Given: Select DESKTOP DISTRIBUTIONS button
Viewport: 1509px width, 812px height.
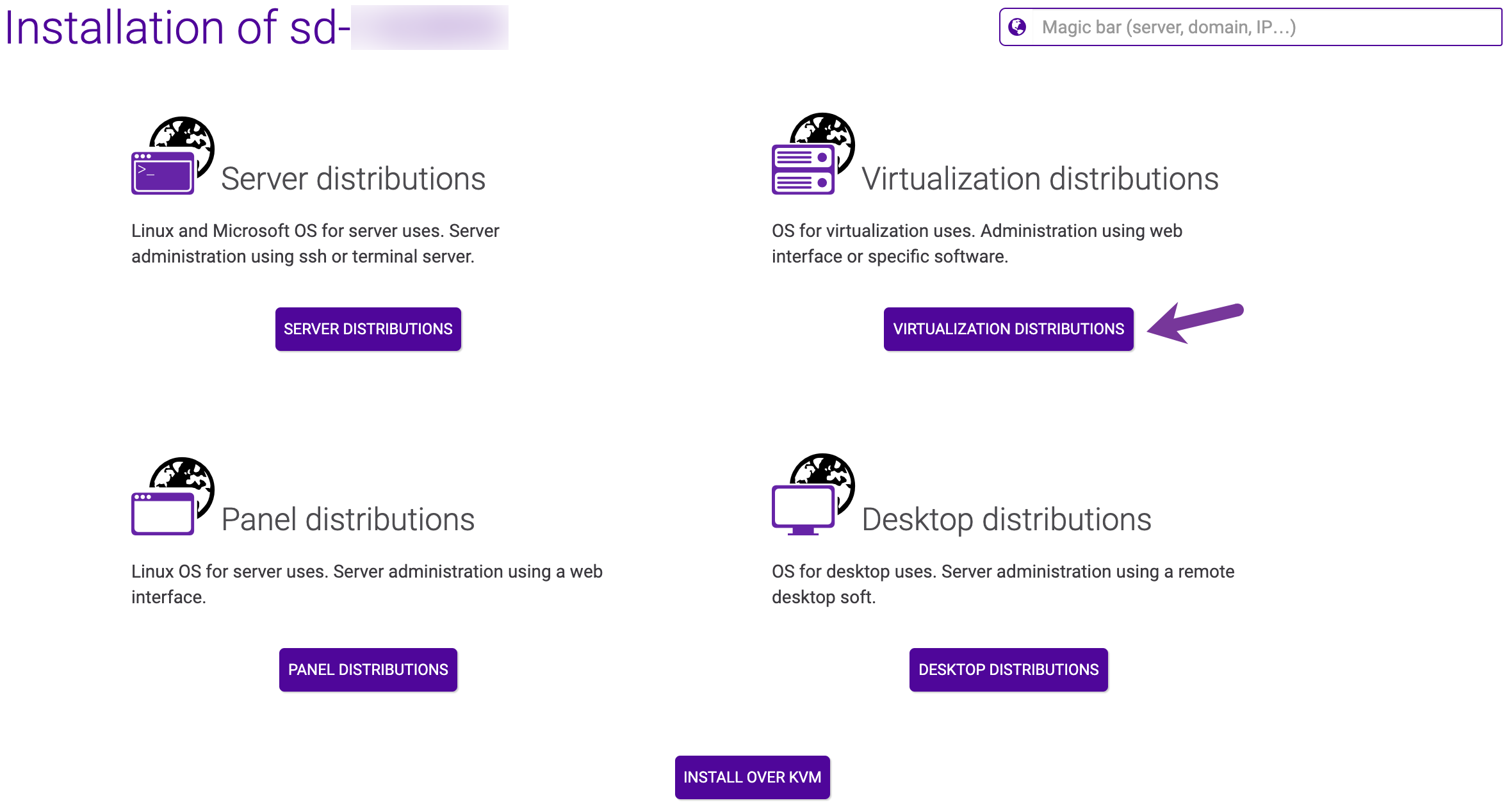Looking at the screenshot, I should coord(1008,670).
